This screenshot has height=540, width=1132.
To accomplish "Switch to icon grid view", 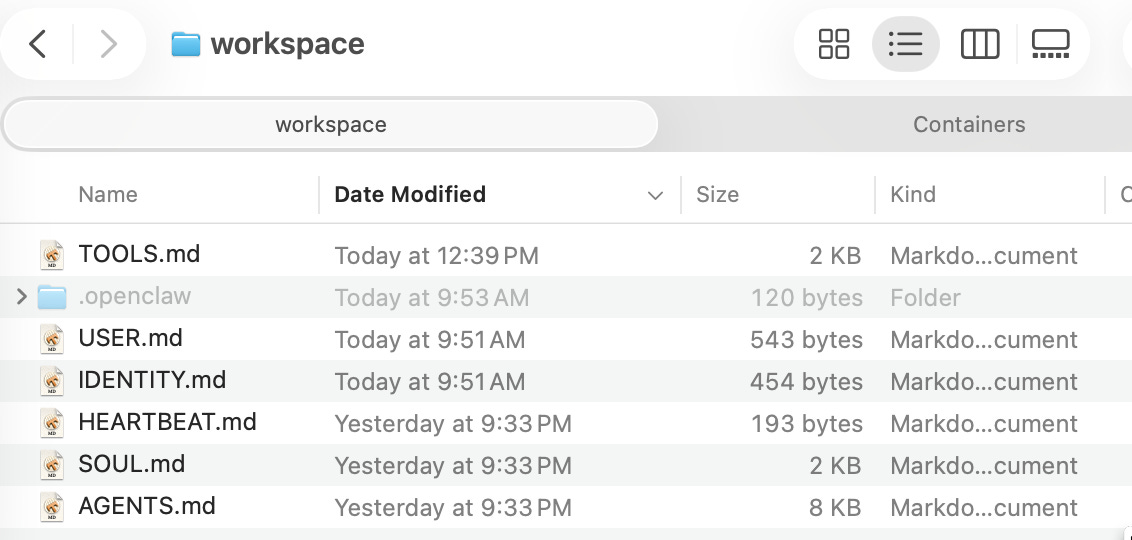I will pos(833,44).
